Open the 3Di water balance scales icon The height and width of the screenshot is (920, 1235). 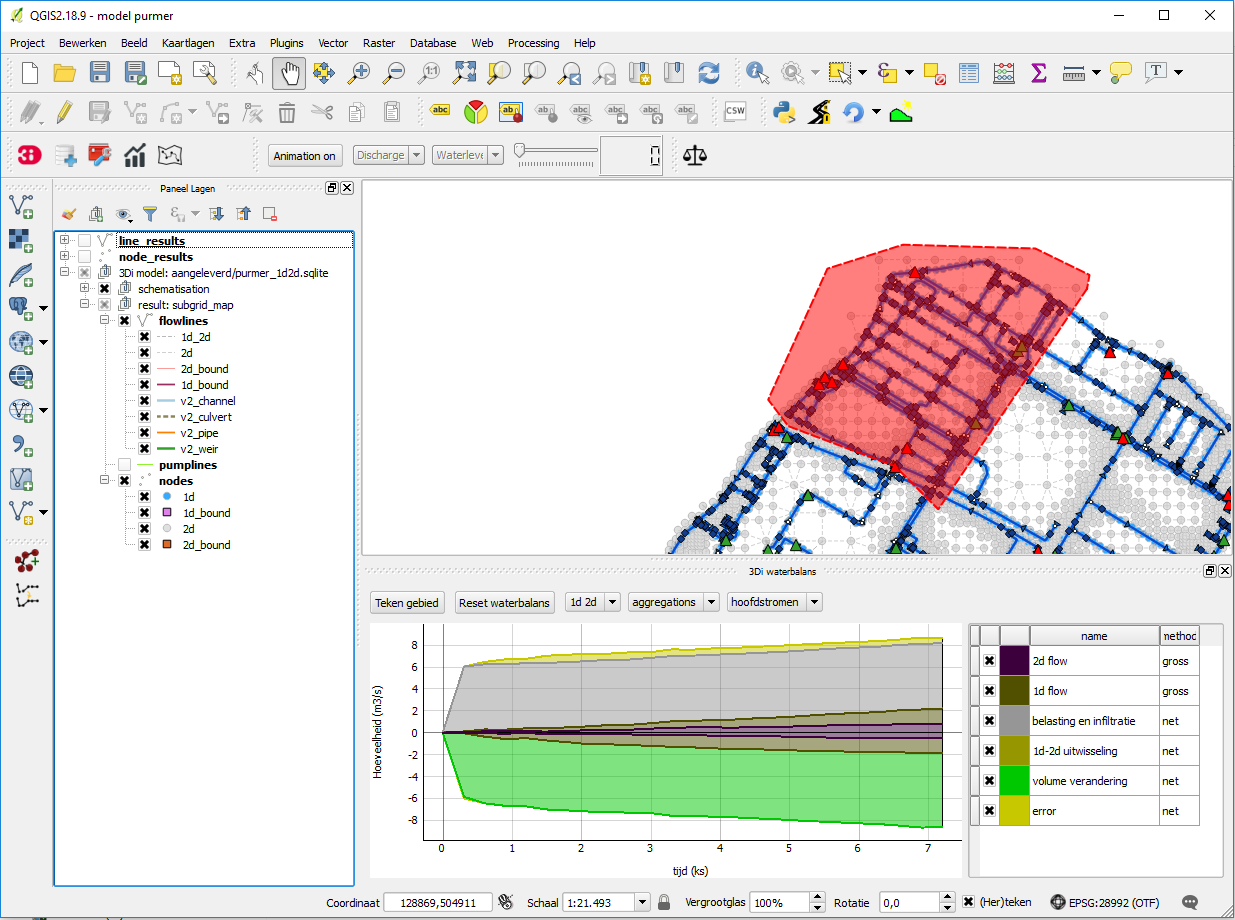pyautogui.click(x=694, y=155)
